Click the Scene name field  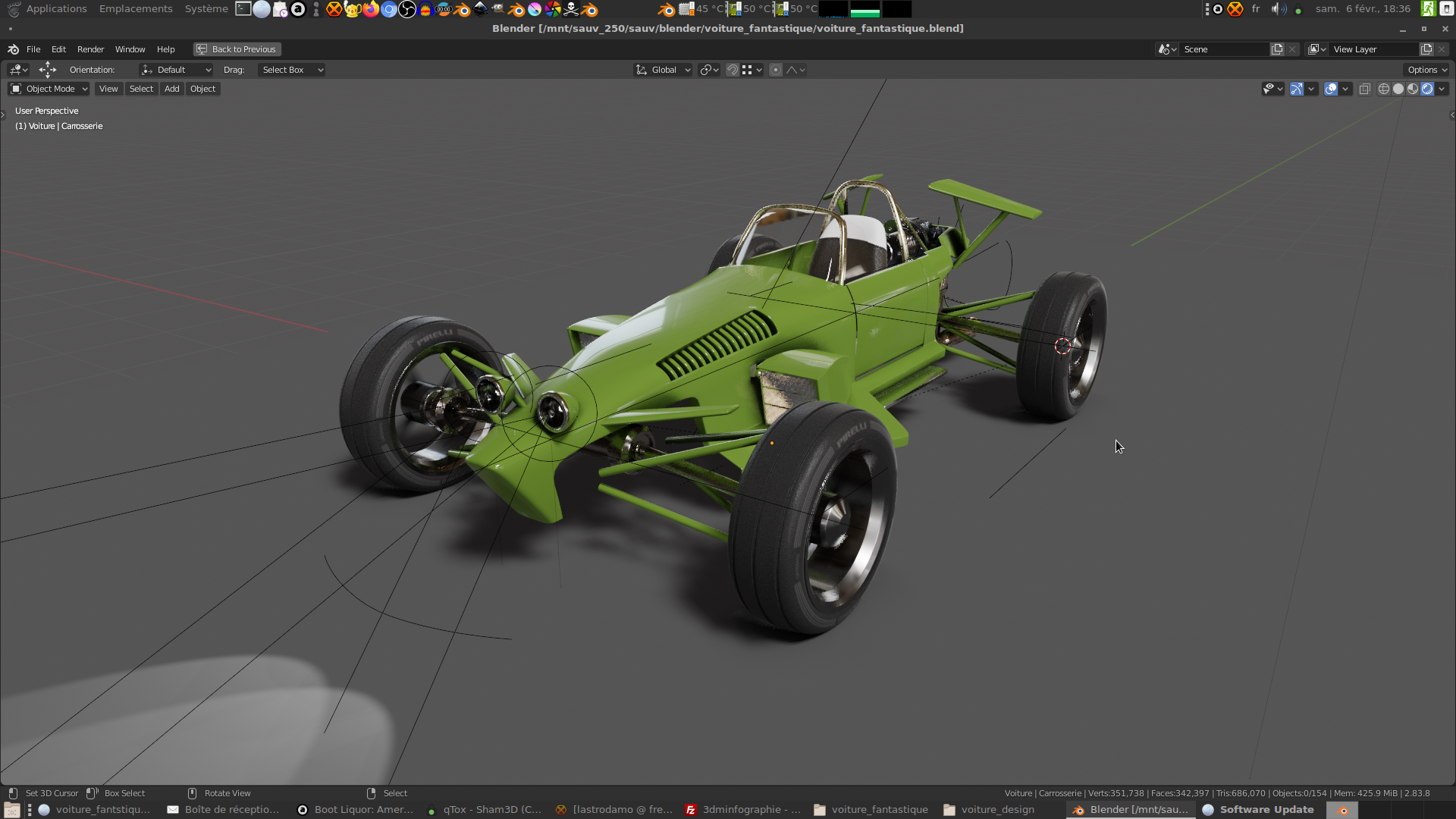pyautogui.click(x=1225, y=49)
